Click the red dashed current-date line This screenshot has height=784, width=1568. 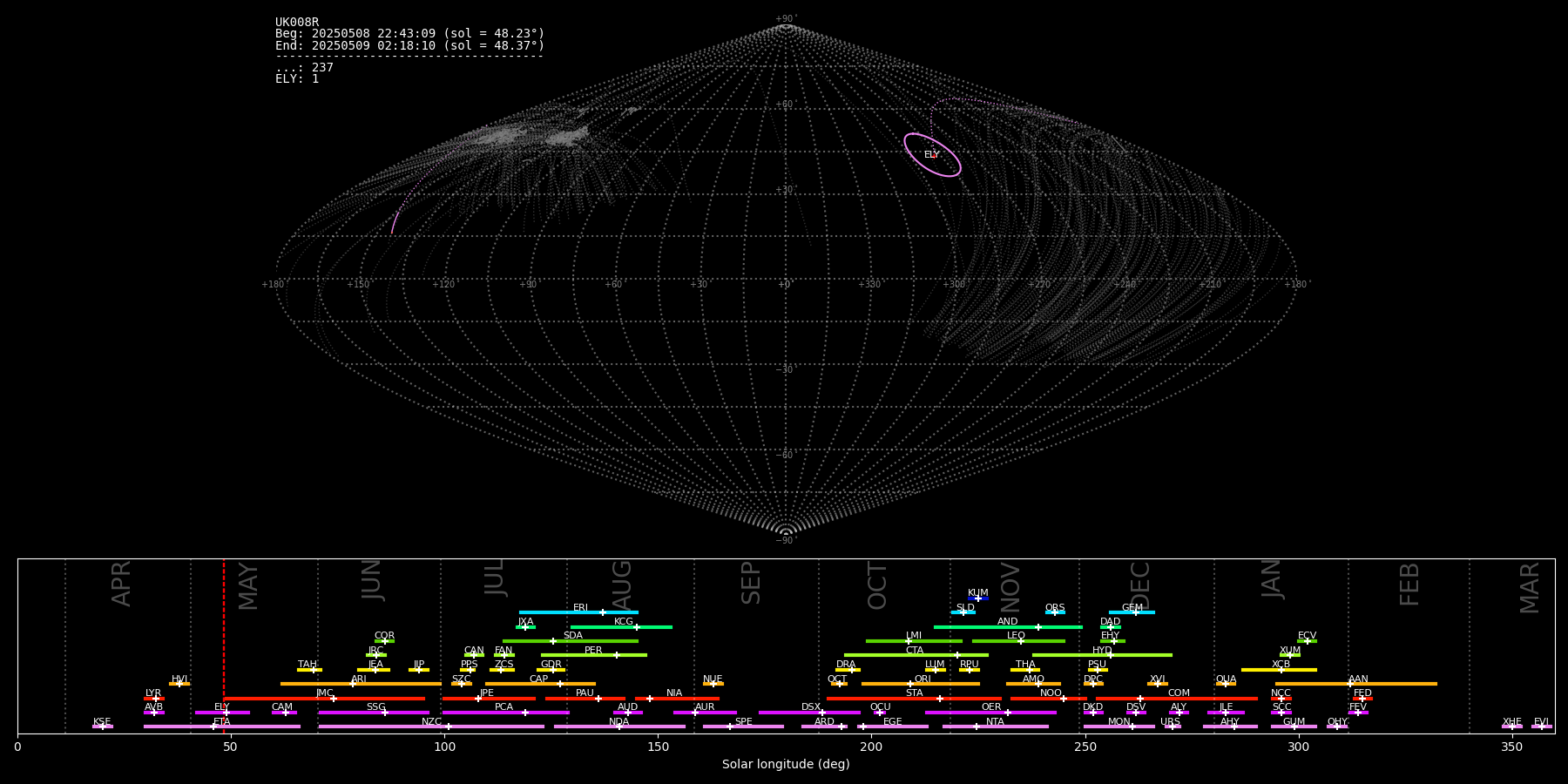click(224, 645)
